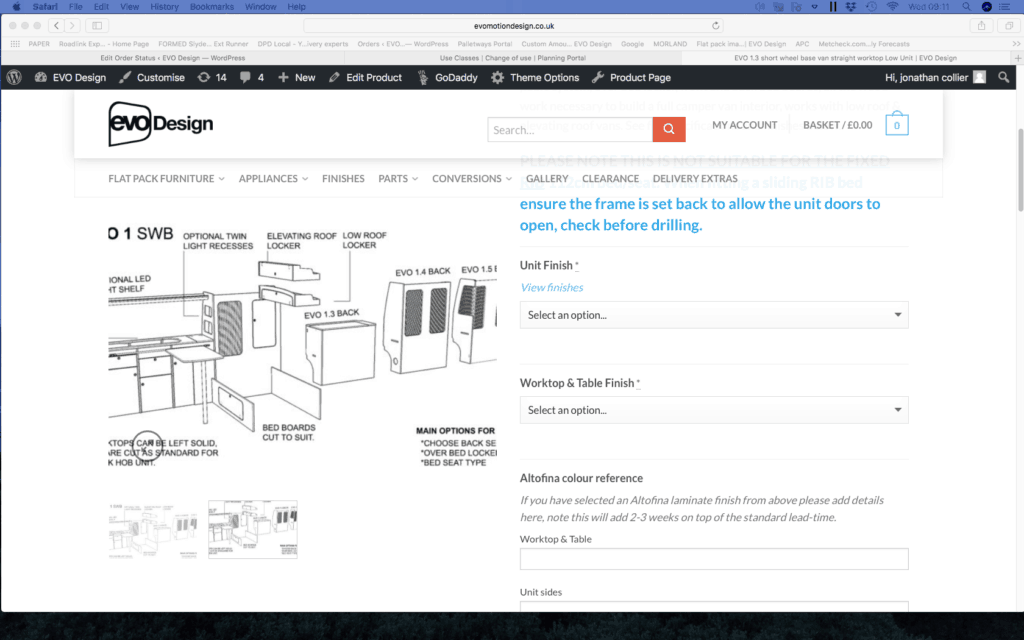Image resolution: width=1024 pixels, height=640 pixels.
Task: Open Time Machine menu bar icon
Action: (871, 7)
